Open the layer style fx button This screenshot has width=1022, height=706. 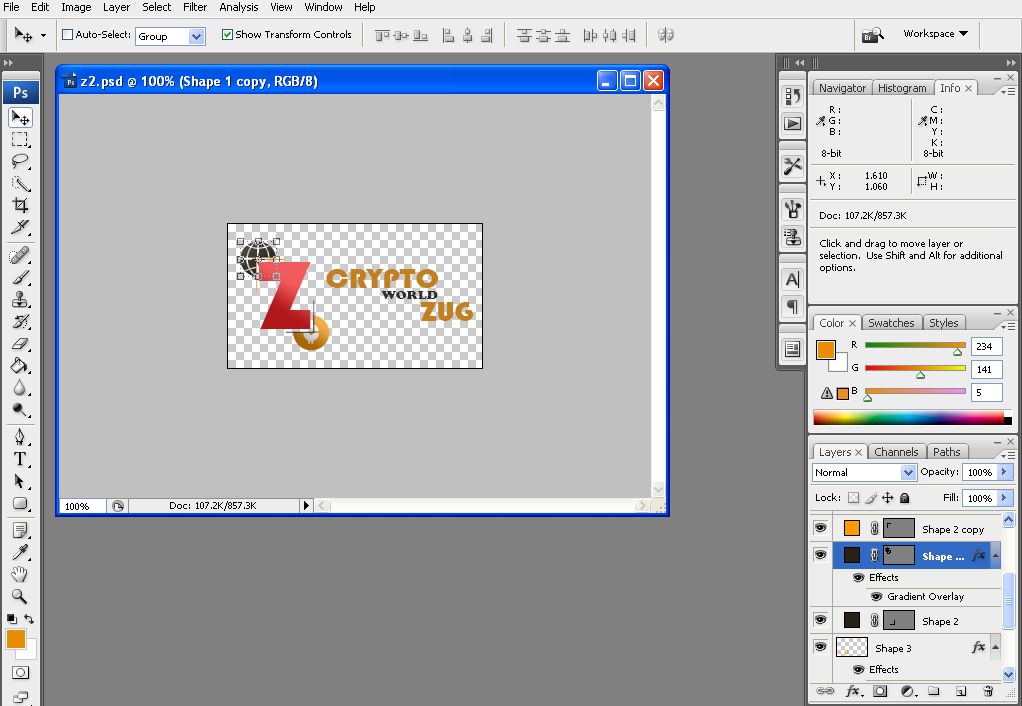853,691
